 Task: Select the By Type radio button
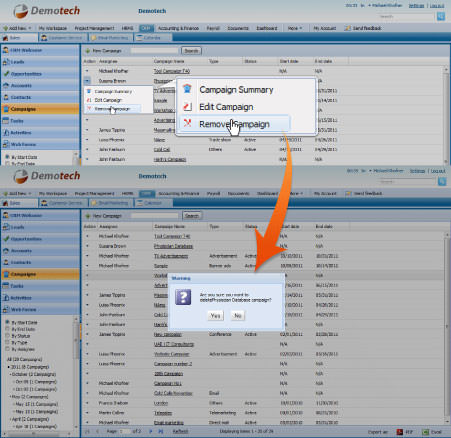[x=7, y=342]
